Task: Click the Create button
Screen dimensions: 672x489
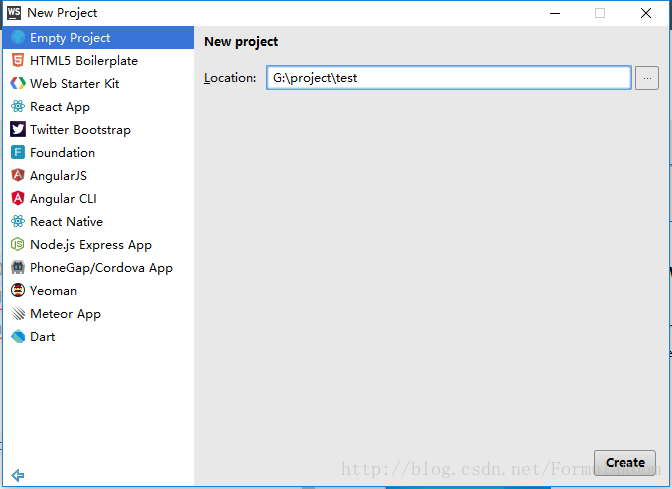Action: [x=625, y=462]
